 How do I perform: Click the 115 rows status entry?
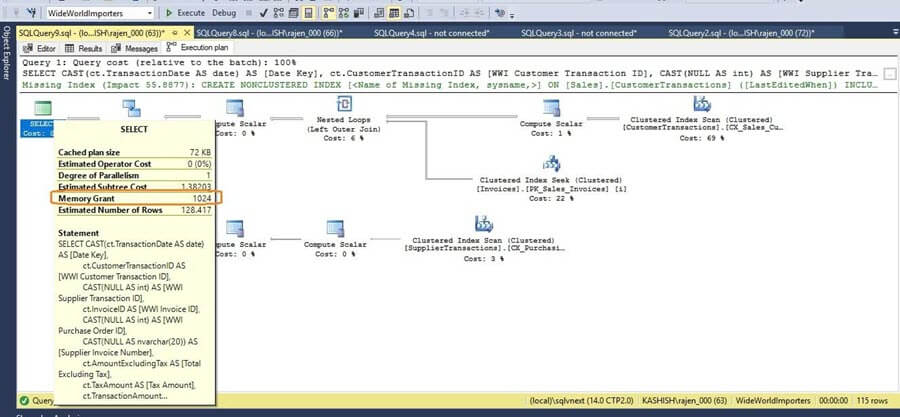coord(871,400)
